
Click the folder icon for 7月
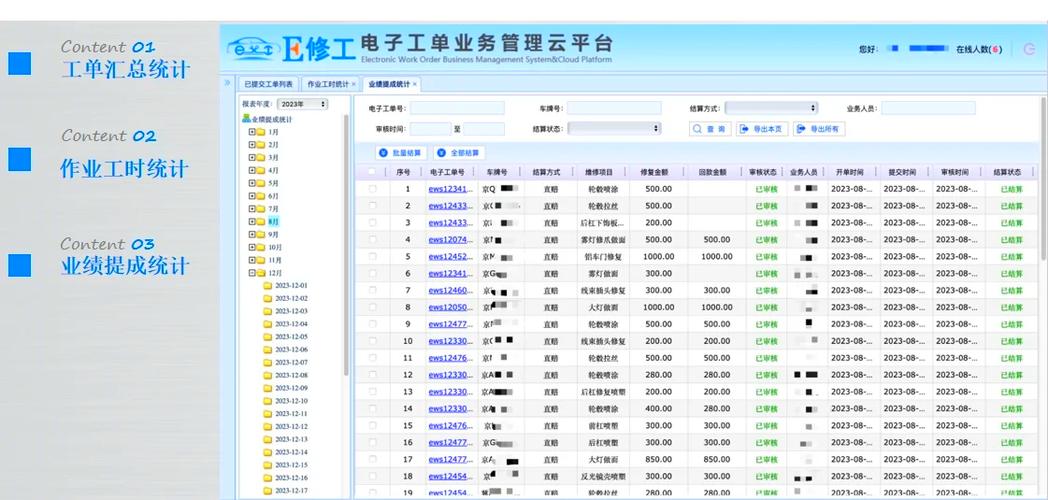coord(261,209)
